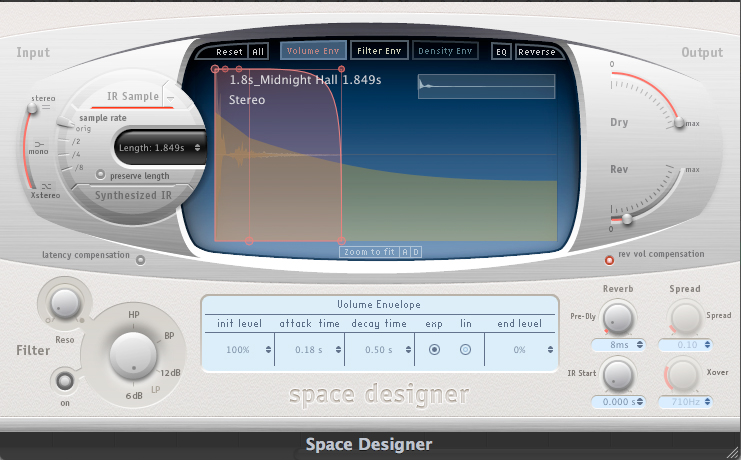Select IR Sample mode
741x460 pixels.
pyautogui.click(x=132, y=96)
